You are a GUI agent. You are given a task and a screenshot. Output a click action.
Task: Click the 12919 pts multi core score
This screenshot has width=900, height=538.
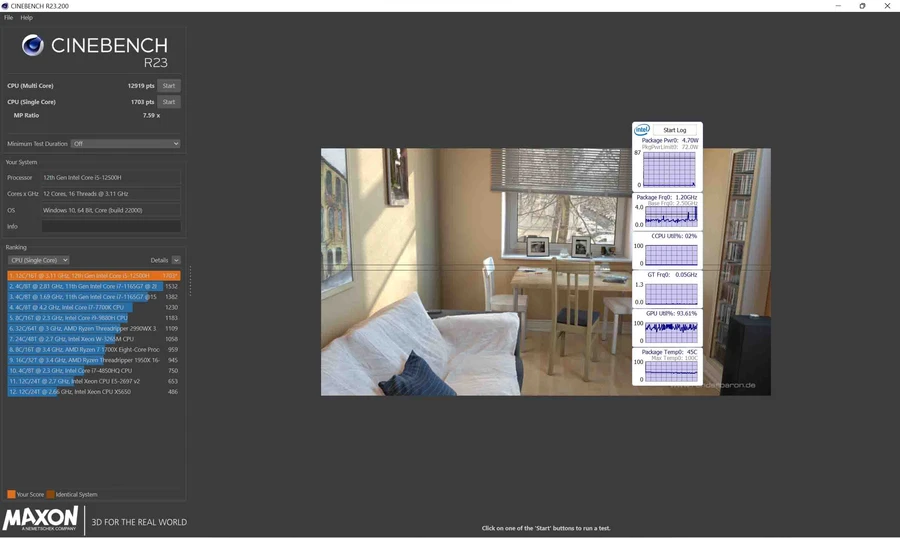[x=141, y=86]
